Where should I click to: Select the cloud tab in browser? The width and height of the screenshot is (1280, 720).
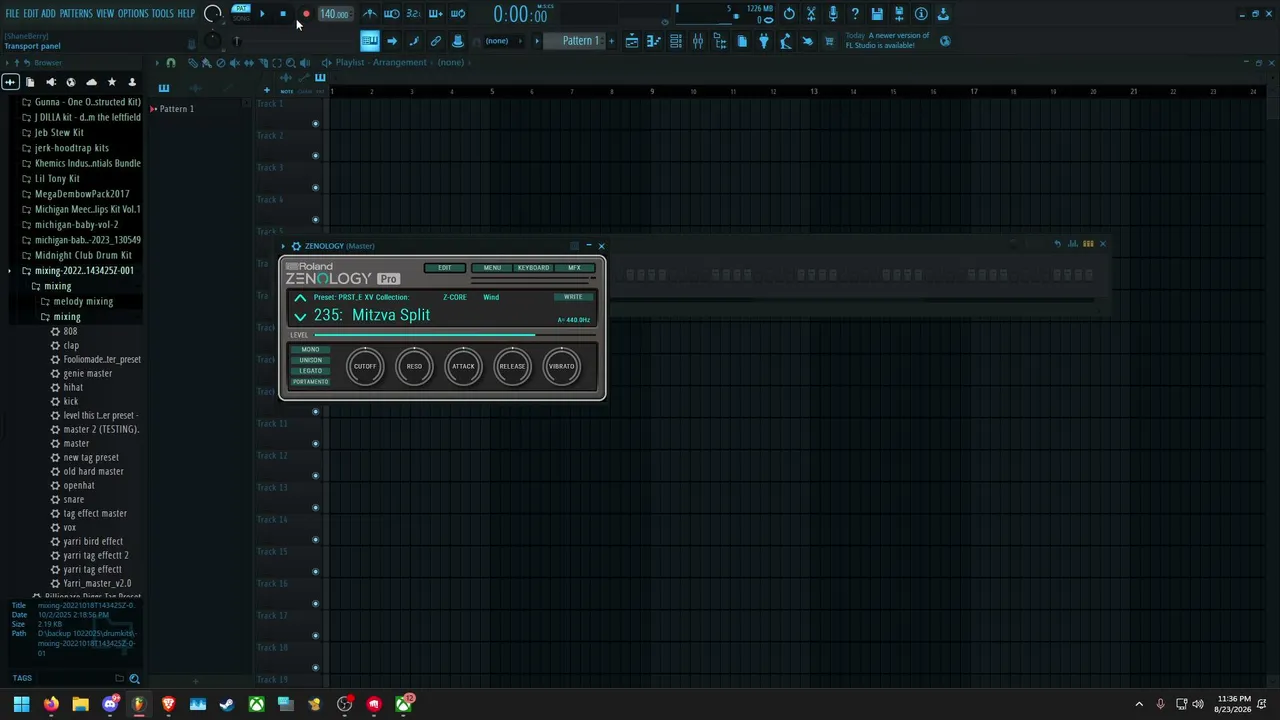point(91,82)
